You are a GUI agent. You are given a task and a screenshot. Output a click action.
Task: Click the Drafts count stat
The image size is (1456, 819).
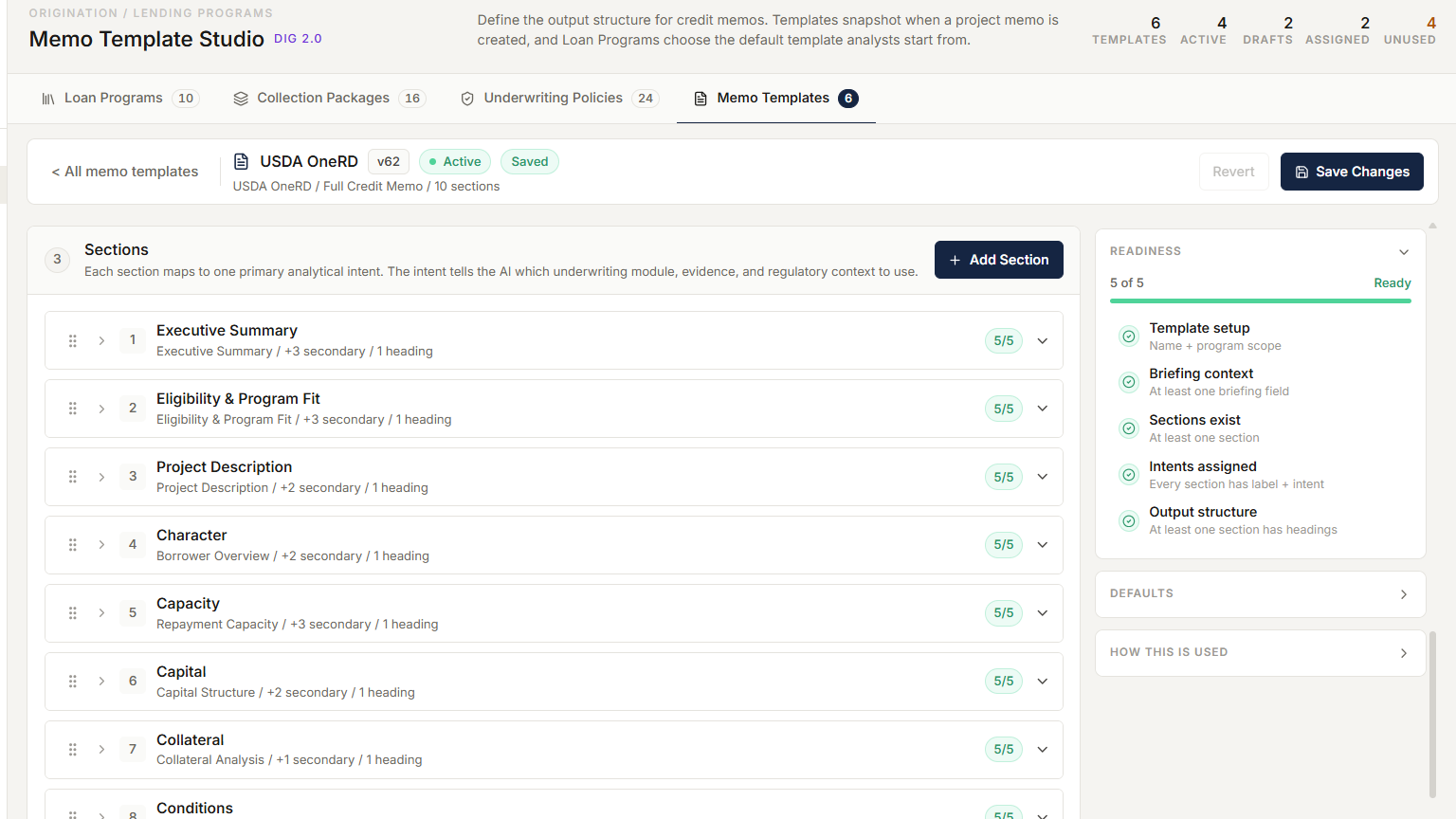[x=1267, y=30]
